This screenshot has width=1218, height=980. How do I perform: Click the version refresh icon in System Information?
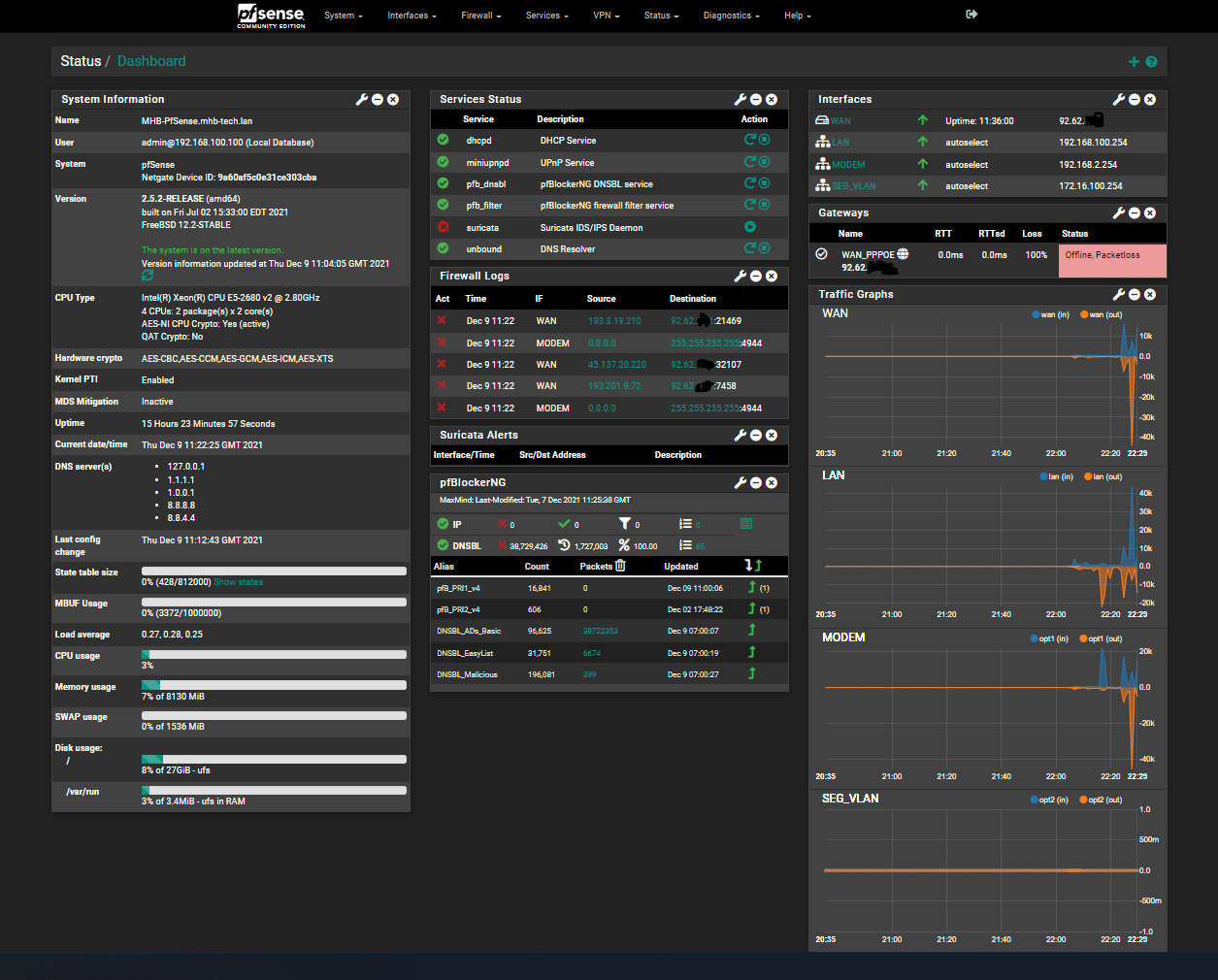pyautogui.click(x=148, y=277)
